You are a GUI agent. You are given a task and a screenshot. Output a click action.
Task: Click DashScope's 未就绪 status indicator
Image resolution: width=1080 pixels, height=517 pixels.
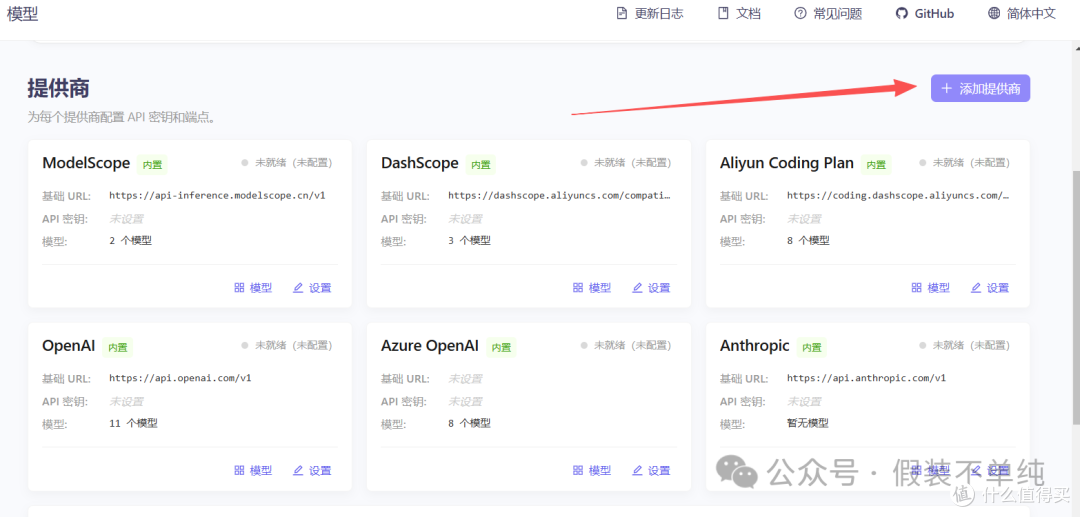tap(626, 163)
